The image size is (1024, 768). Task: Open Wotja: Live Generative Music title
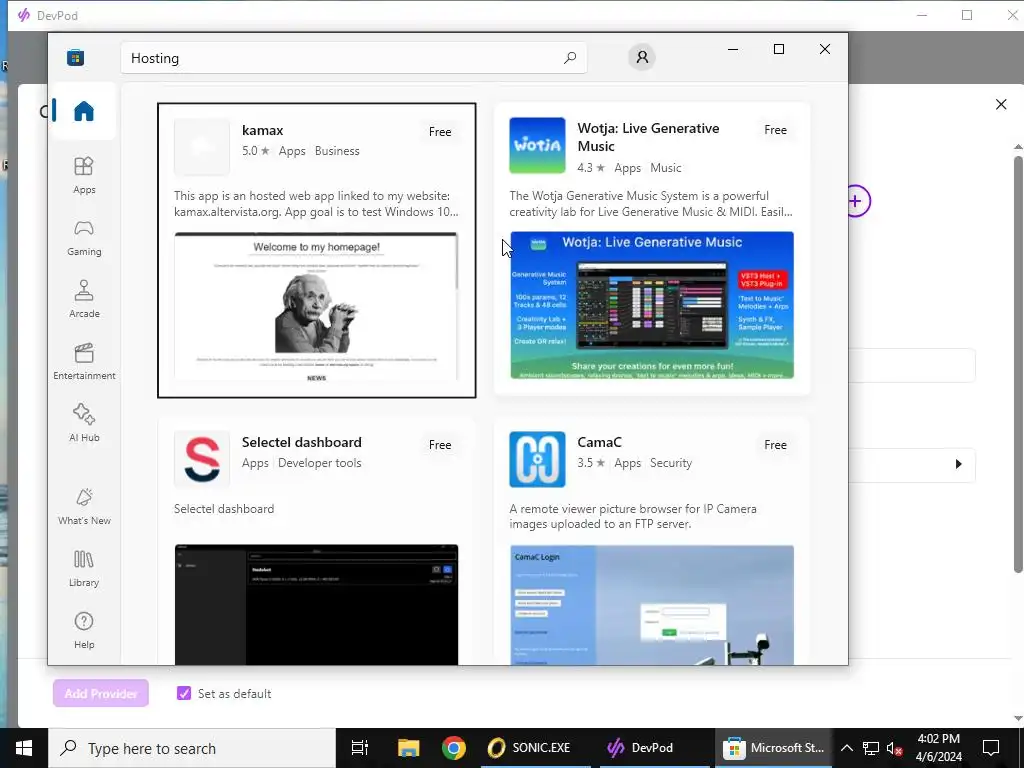648,137
